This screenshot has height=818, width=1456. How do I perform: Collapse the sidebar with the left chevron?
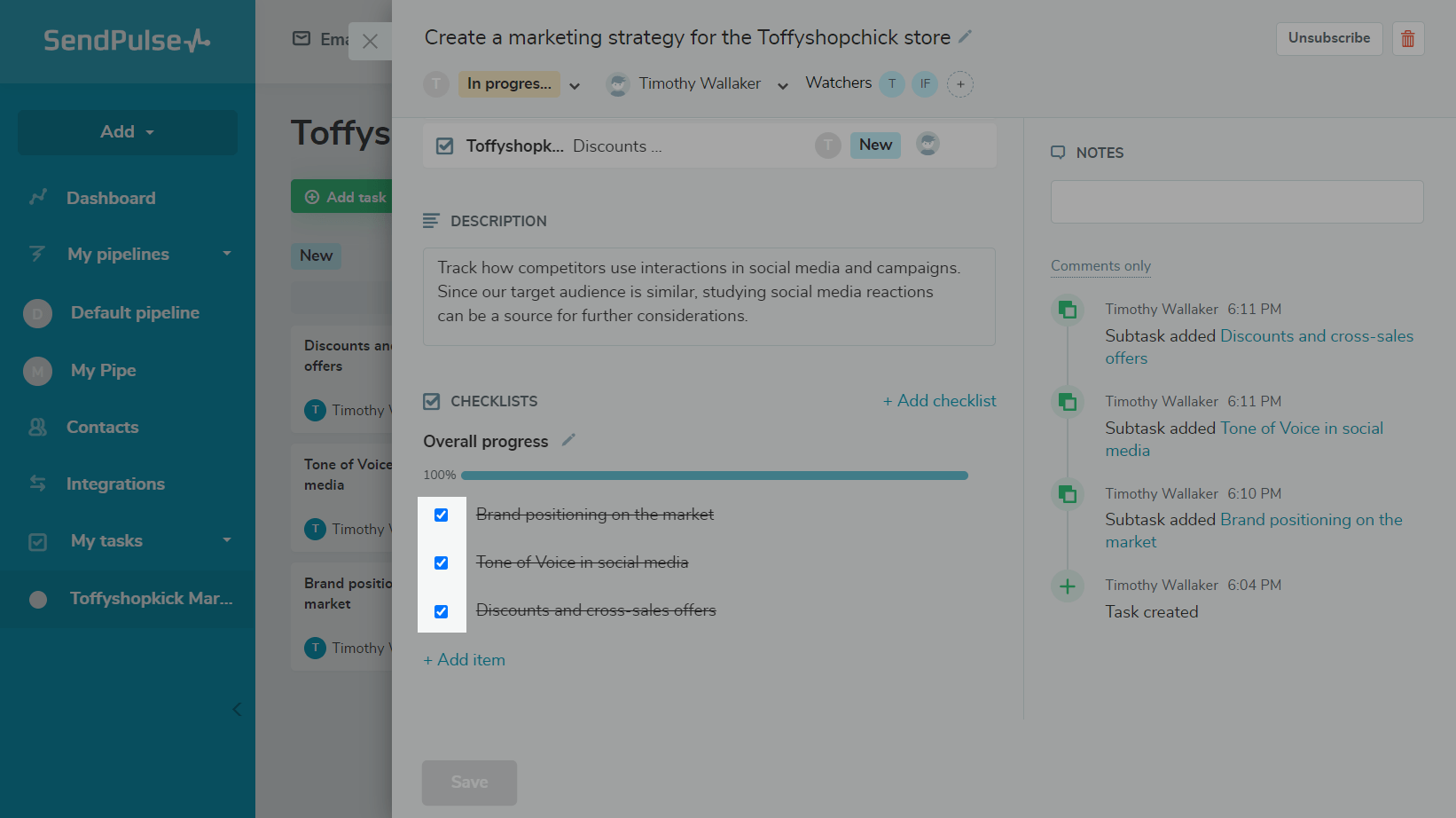pyautogui.click(x=237, y=709)
